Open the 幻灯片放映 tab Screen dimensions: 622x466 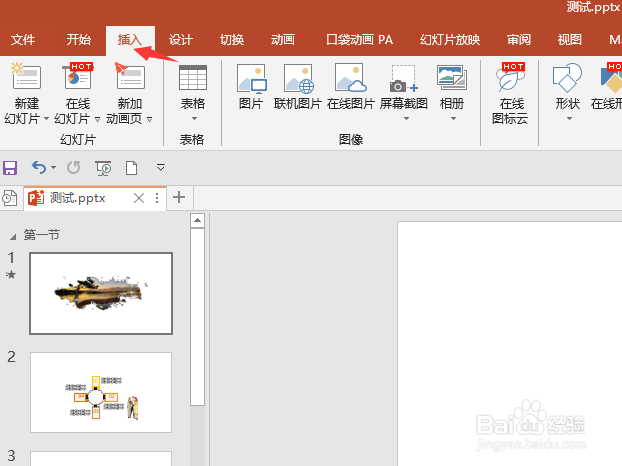450,40
